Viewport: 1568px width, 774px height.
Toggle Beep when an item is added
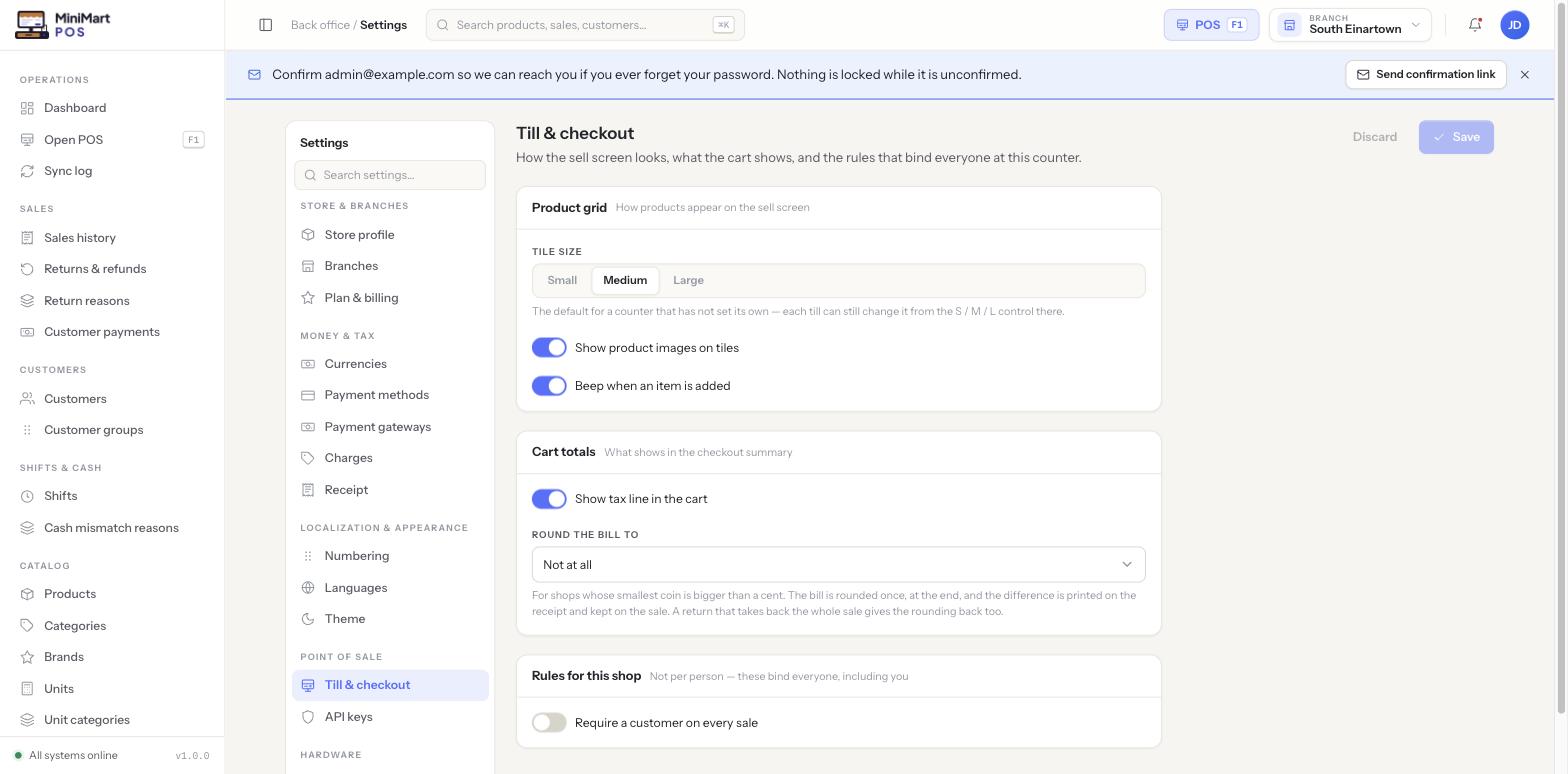549,386
